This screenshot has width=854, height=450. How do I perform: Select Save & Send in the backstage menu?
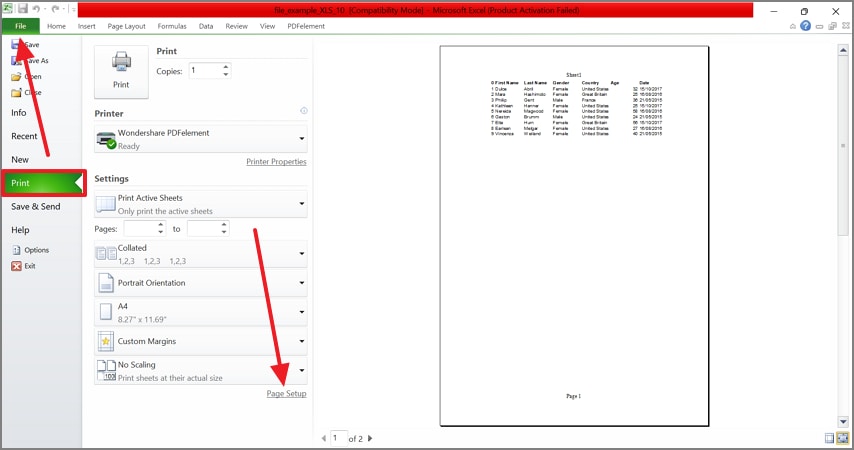pyautogui.click(x=36, y=206)
